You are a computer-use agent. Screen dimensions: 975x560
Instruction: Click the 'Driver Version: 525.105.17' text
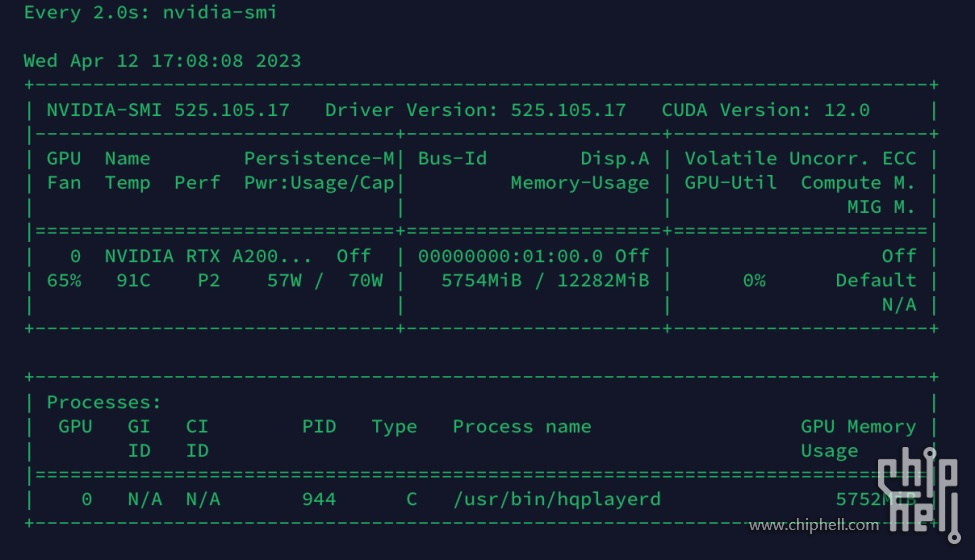click(475, 110)
